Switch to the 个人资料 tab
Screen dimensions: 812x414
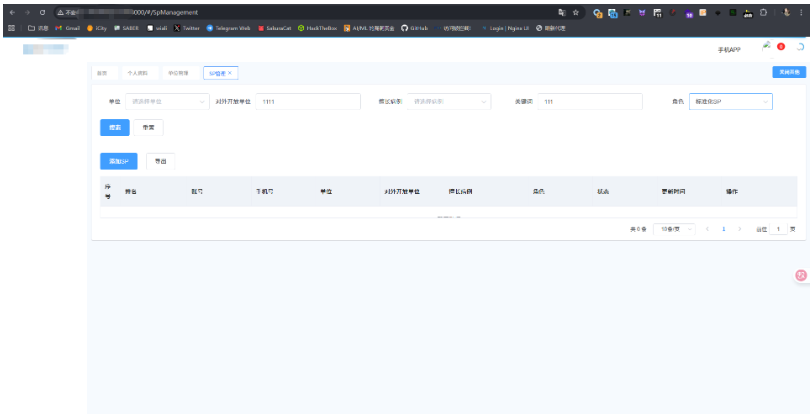pos(140,73)
